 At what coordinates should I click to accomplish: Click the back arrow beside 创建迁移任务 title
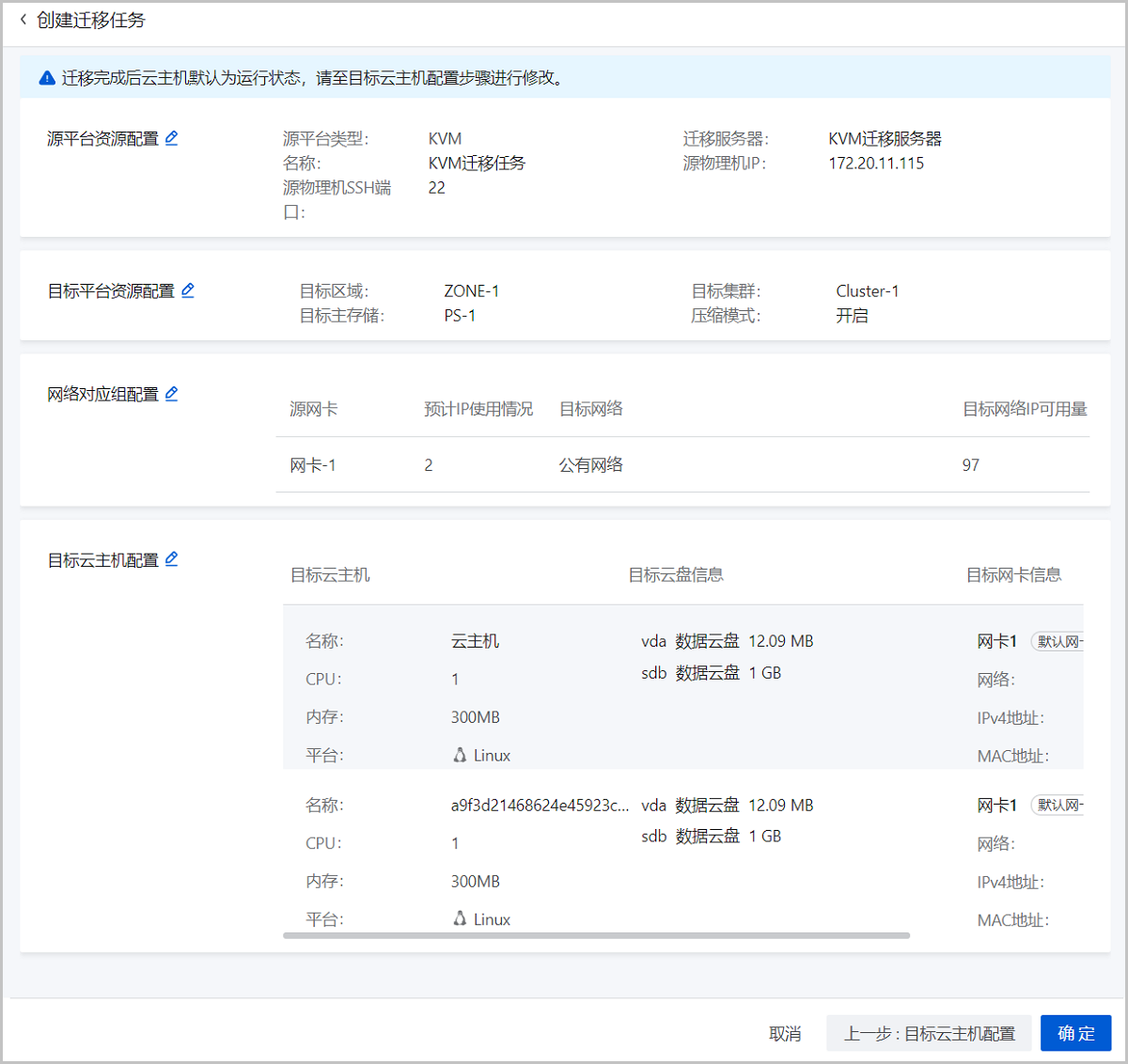(x=23, y=22)
